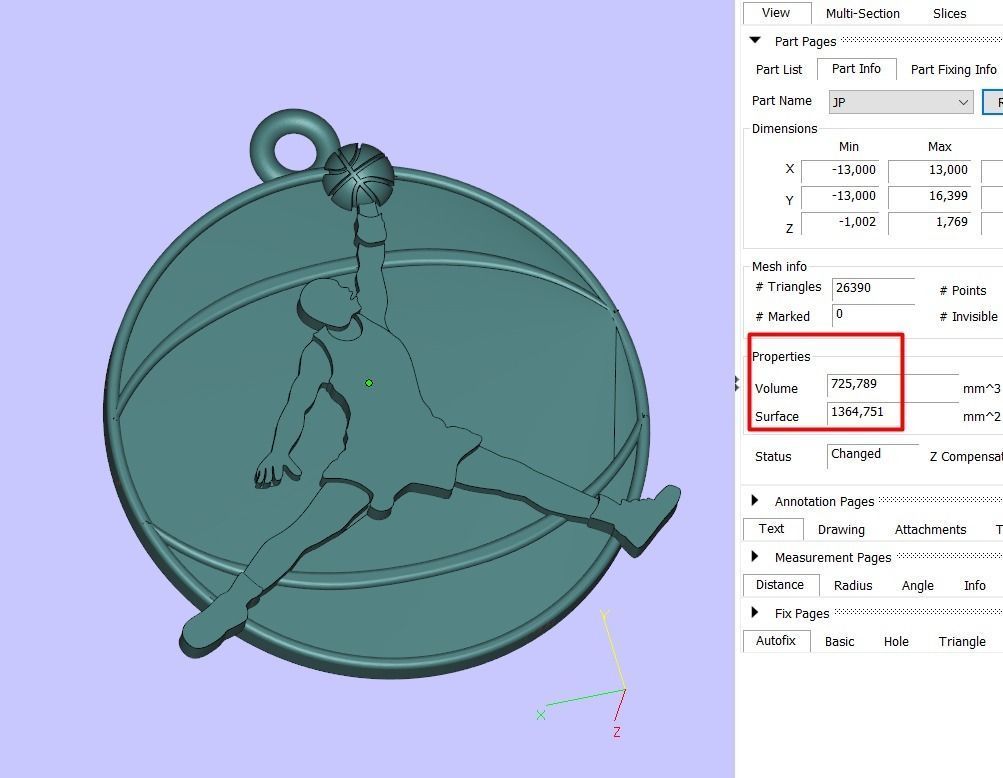
Task: Switch to the View tab
Action: tap(776, 13)
